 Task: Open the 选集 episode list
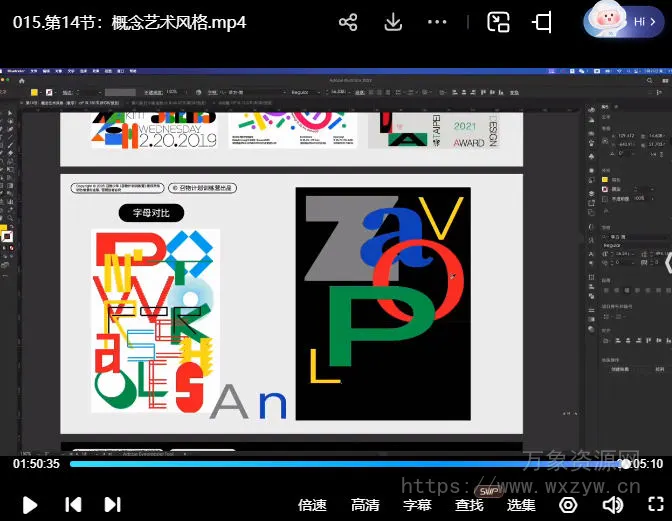point(521,505)
